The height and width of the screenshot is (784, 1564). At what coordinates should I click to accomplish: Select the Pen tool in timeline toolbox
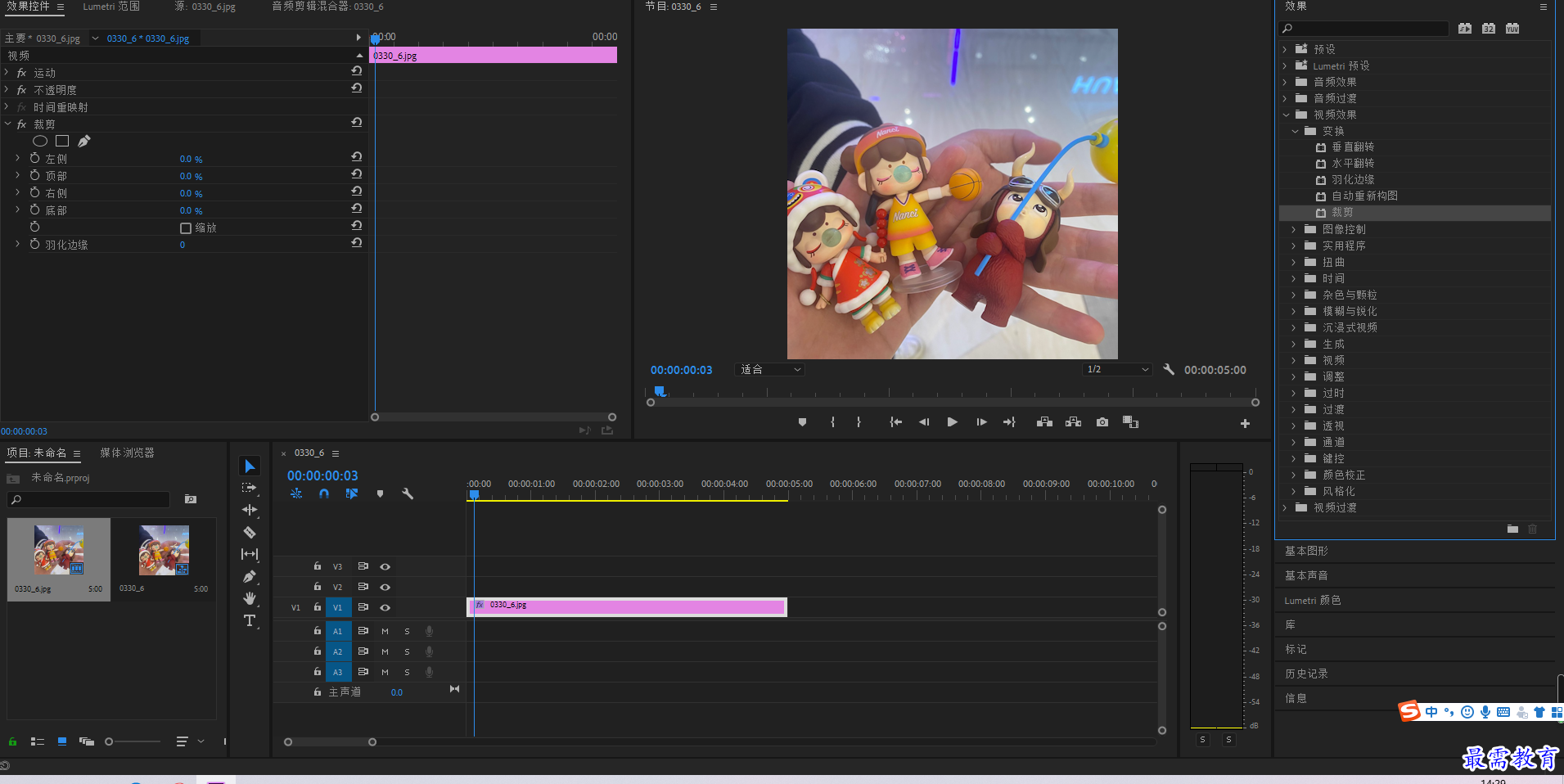[250, 576]
